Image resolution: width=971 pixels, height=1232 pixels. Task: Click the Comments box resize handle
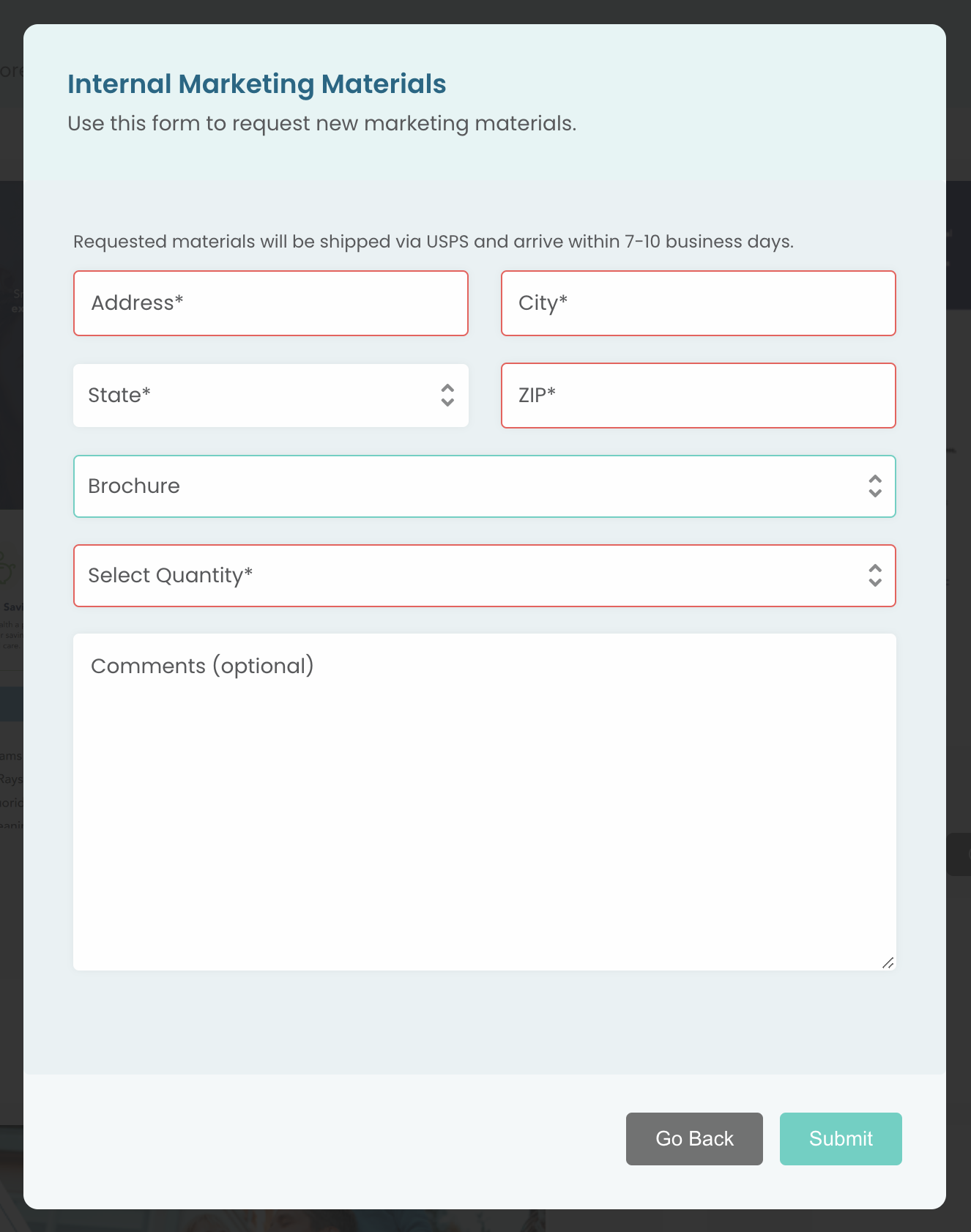[888, 962]
